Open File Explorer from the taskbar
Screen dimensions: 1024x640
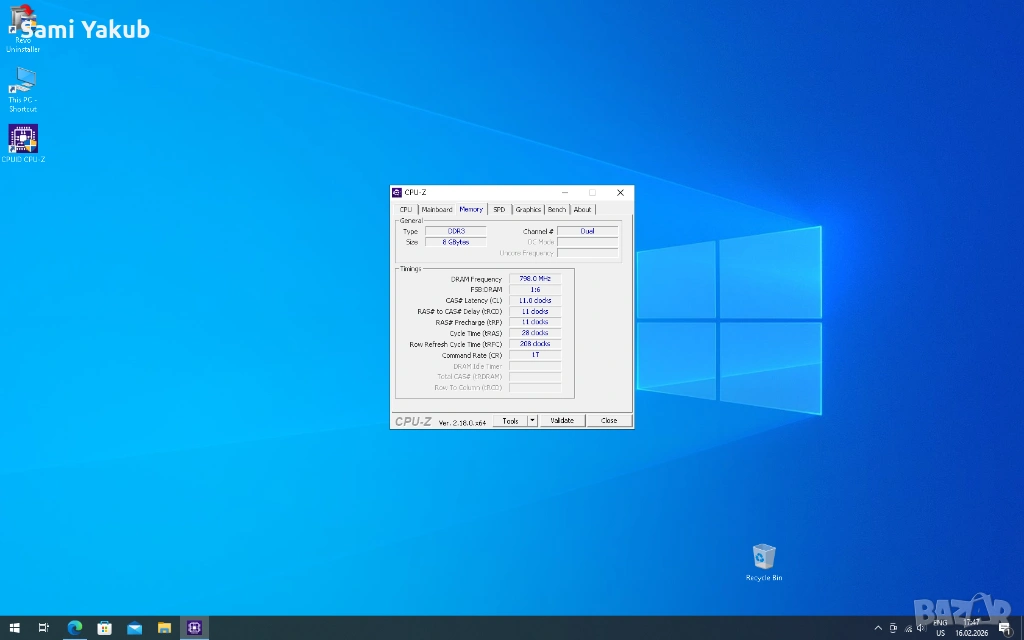coord(164,628)
